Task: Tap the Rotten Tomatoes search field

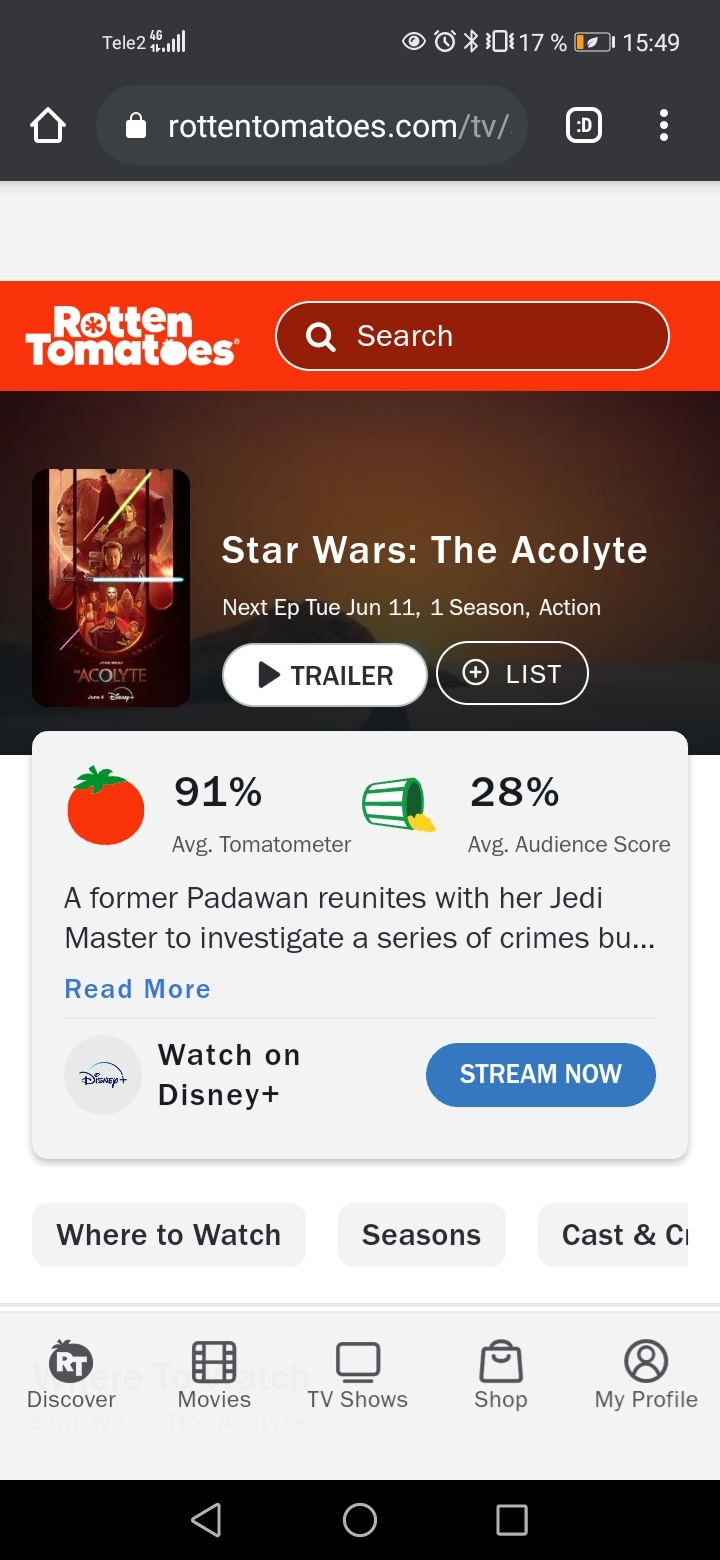Action: 472,336
